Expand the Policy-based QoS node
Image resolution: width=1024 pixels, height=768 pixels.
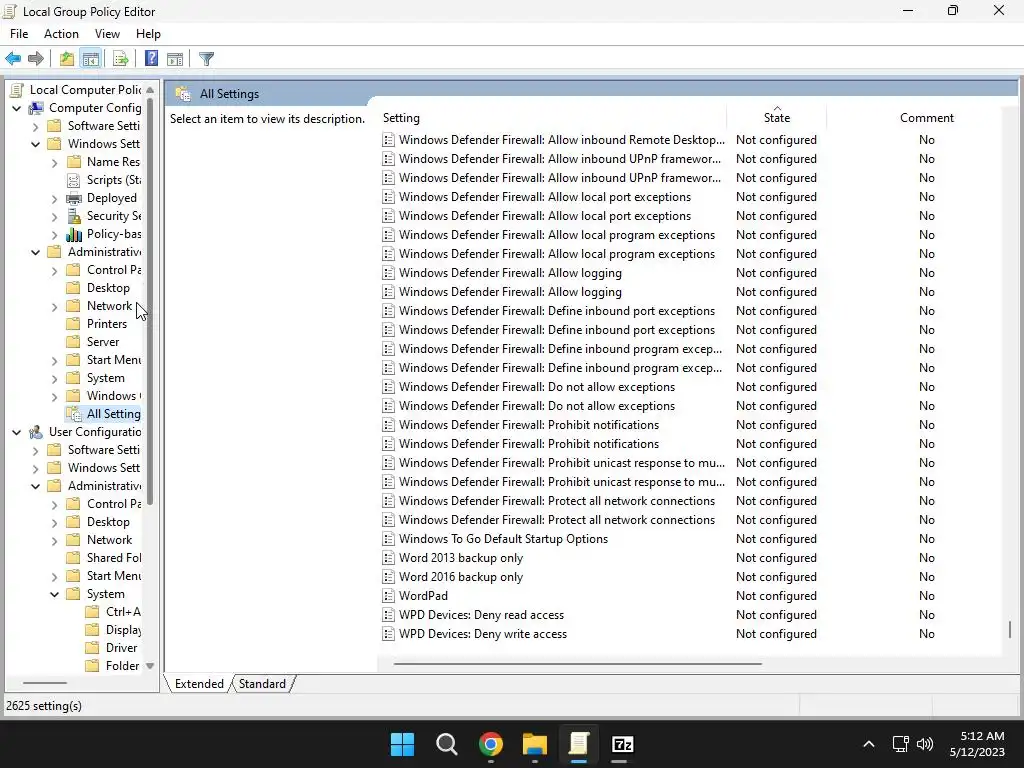55,234
